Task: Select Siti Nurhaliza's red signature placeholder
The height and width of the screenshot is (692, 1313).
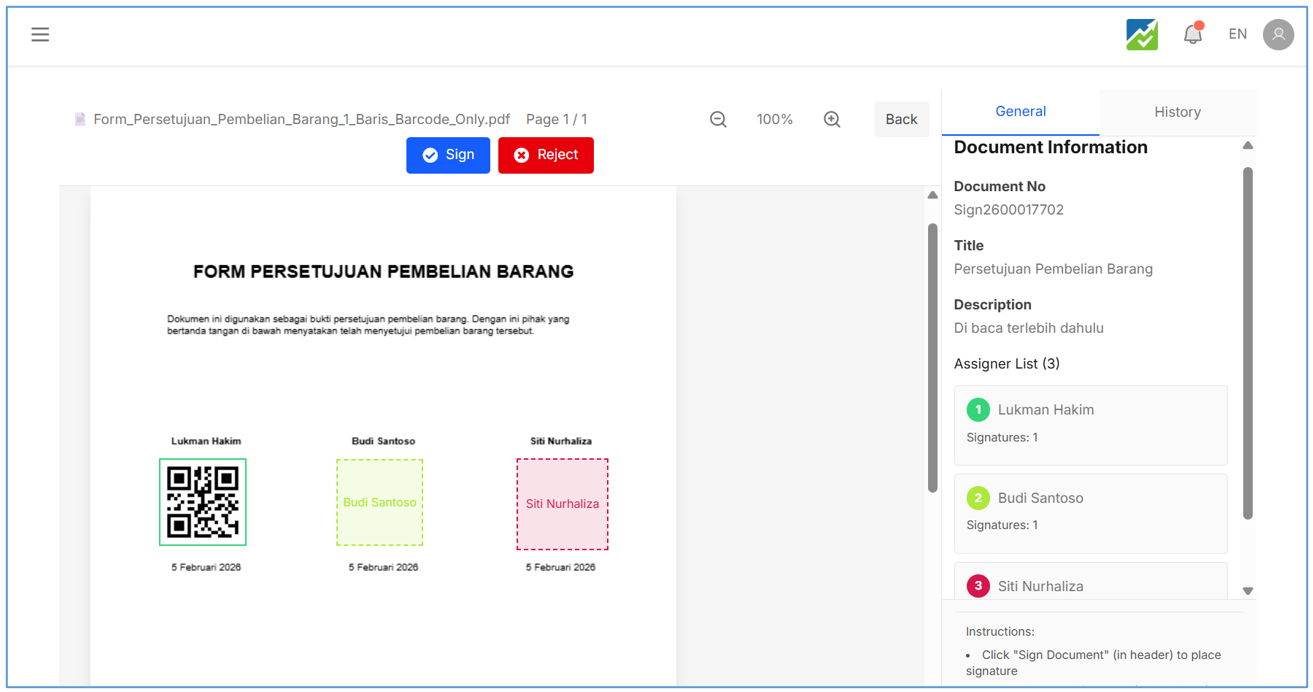Action: point(562,504)
